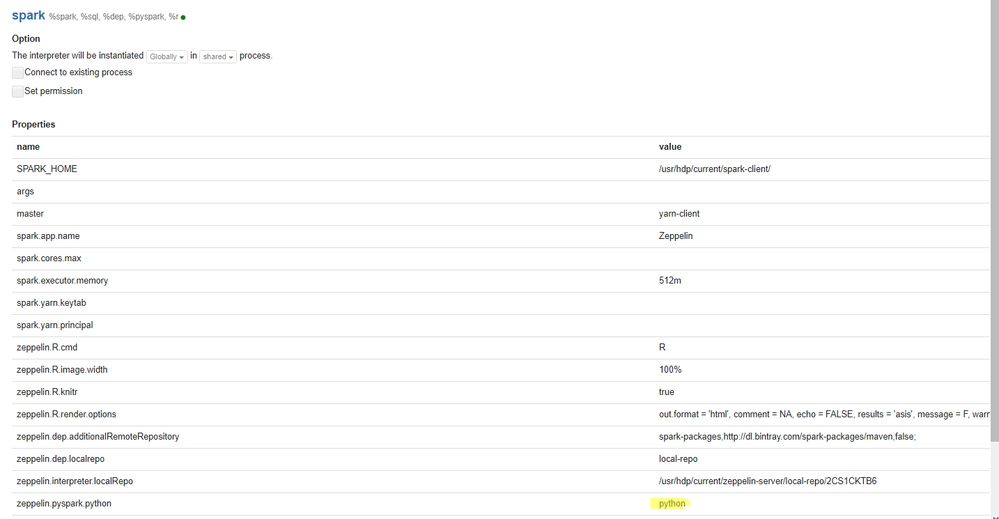999x519 pixels.
Task: Select the 'zeppelin.R.knitr' property
Action: (47, 392)
